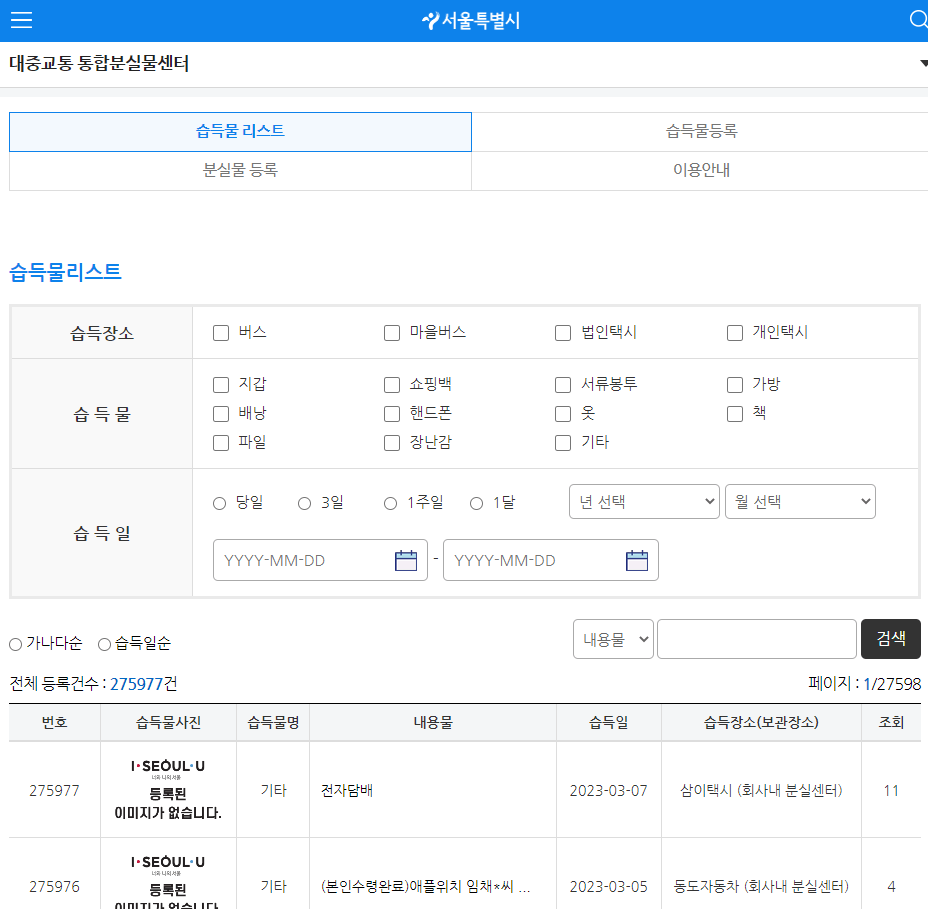Expand the 대중교통 통합분실물센터 selector chevron

921,62
